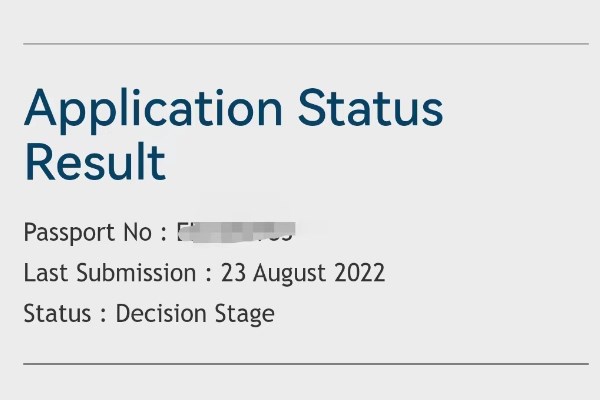Viewport: 600px width, 400px height.
Task: Click the "Passport No" label
Action: tap(88, 233)
